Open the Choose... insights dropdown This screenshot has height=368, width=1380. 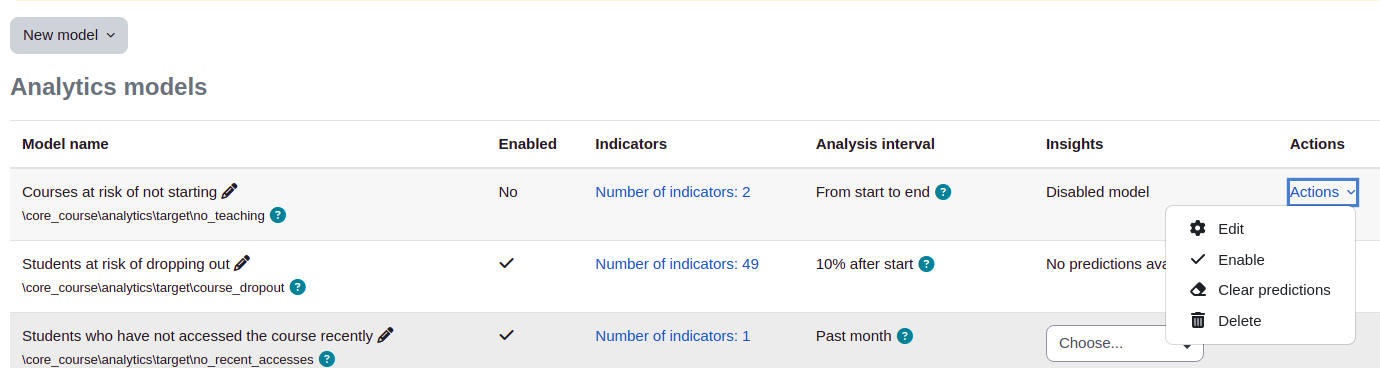pyautogui.click(x=1124, y=343)
